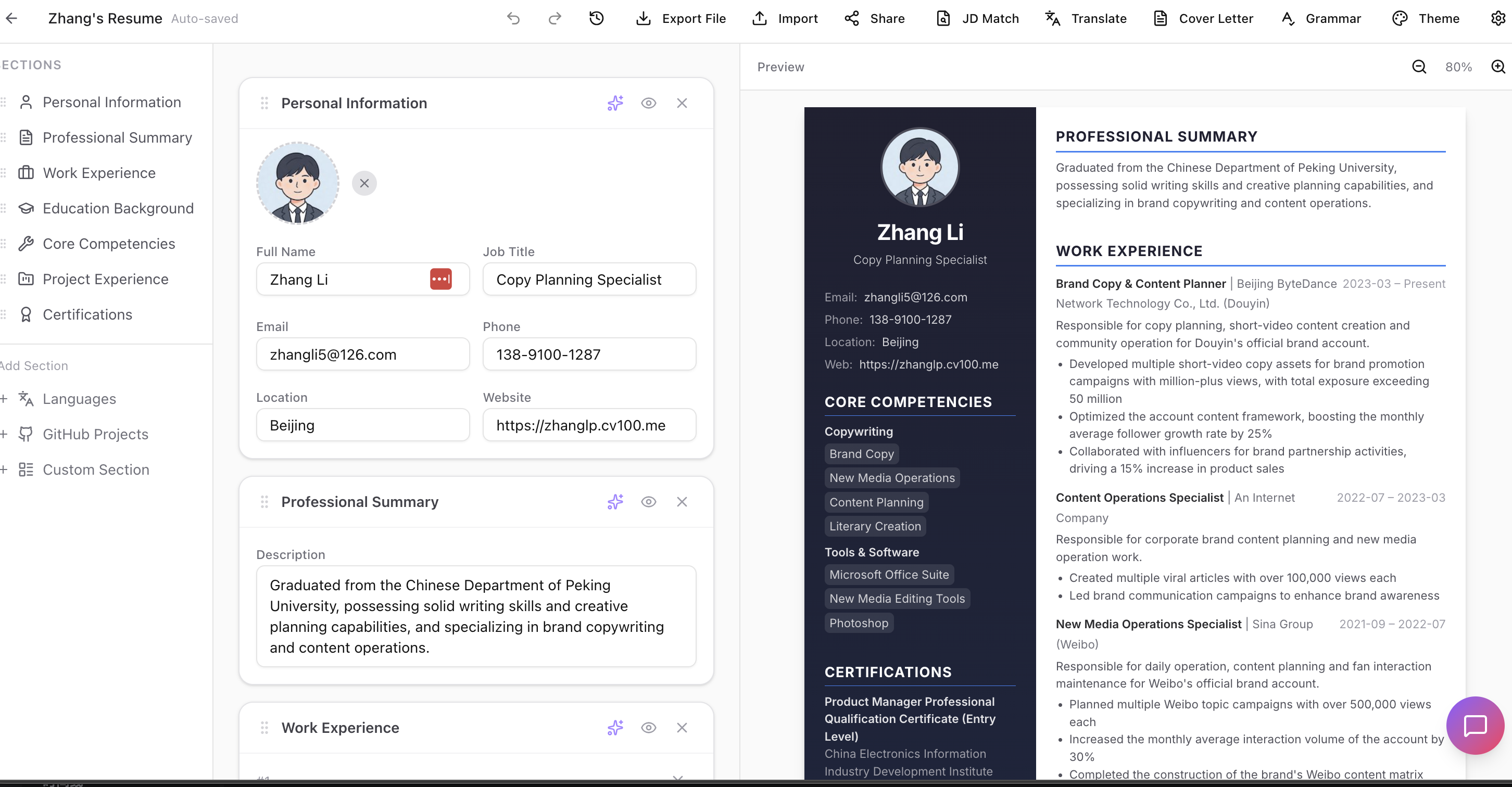Zoom out the resume preview
The width and height of the screenshot is (1512, 787).
(x=1419, y=67)
